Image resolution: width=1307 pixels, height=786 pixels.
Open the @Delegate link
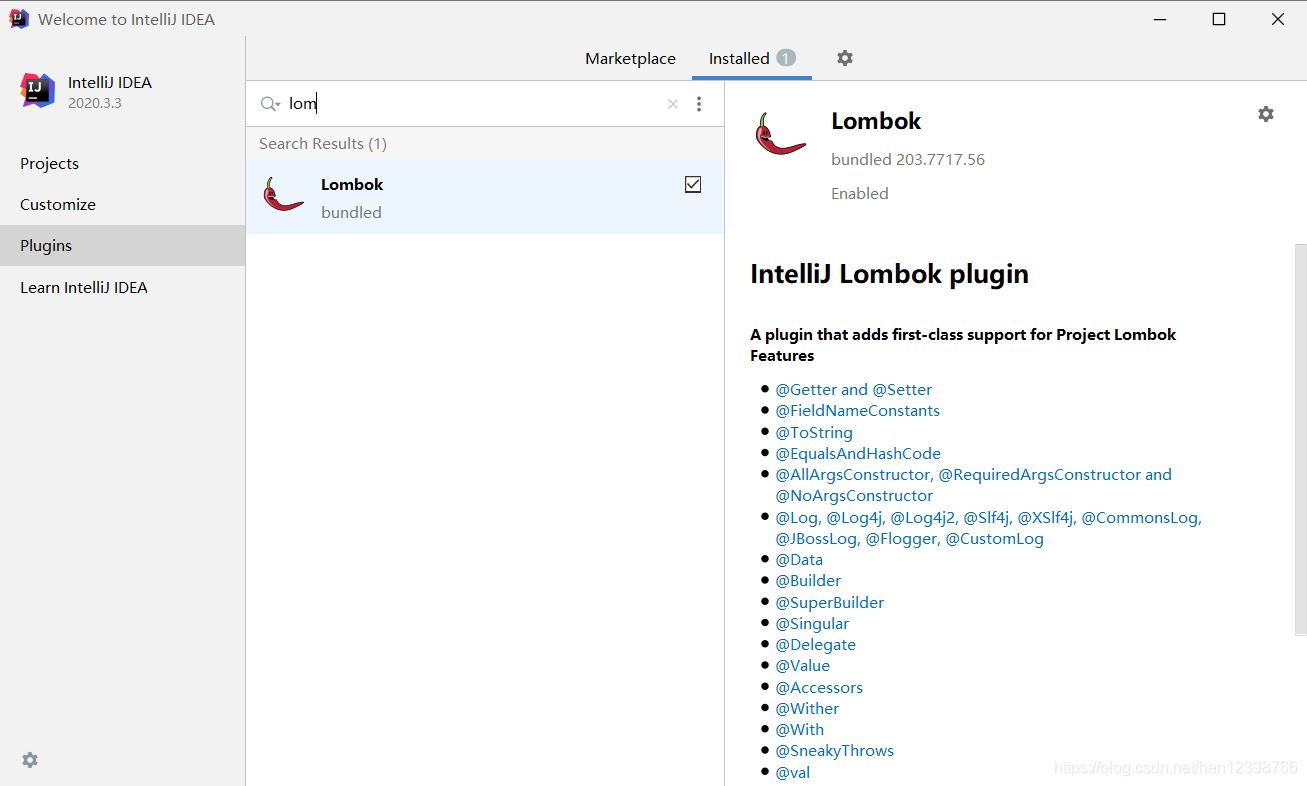(815, 644)
